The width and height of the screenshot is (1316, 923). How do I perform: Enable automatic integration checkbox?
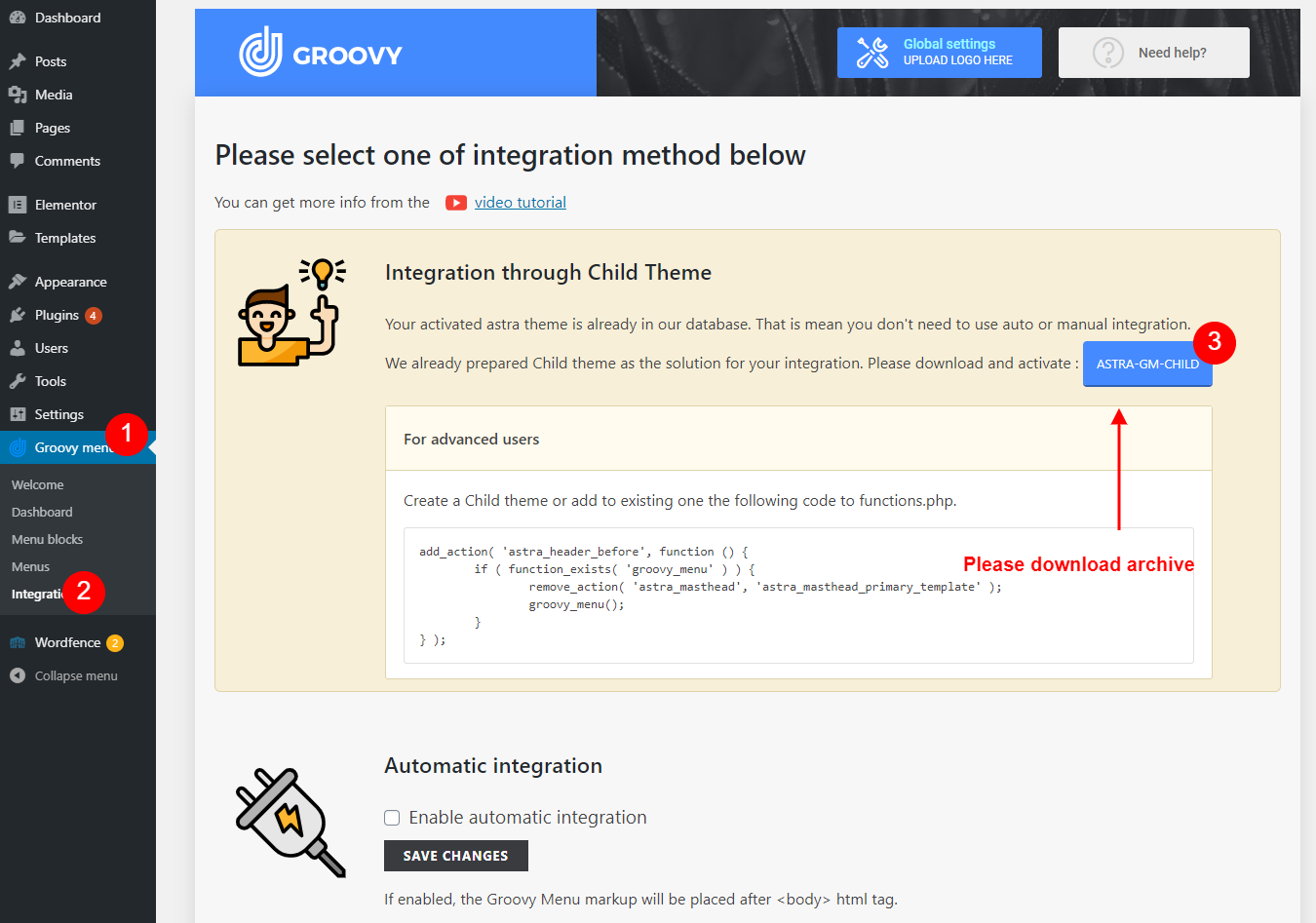(392, 818)
